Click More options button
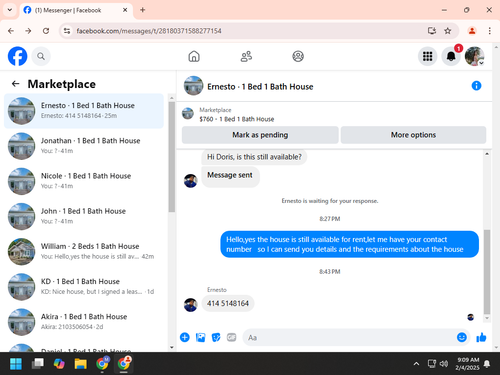The width and height of the screenshot is (500, 375). 413,135
